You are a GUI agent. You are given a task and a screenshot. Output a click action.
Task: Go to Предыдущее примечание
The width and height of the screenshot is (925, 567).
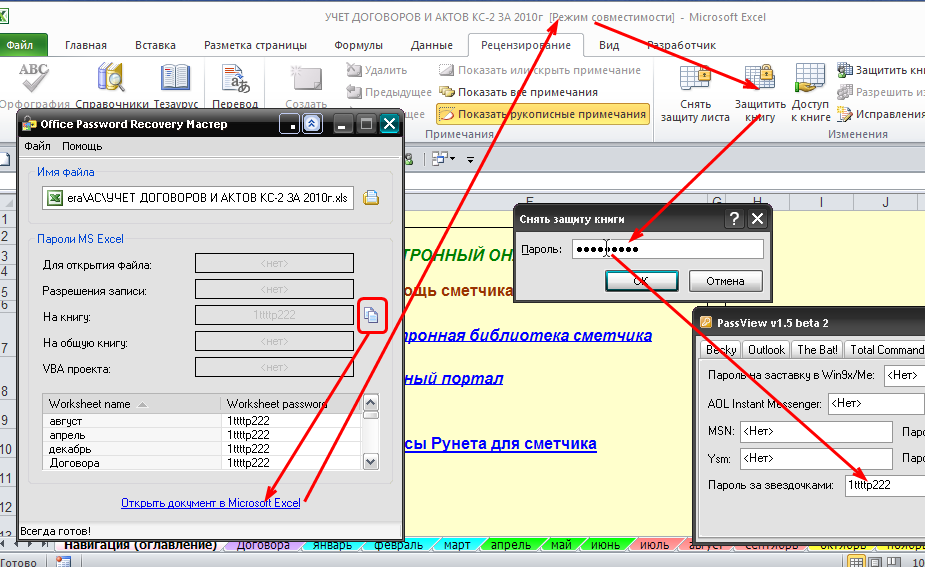389,92
